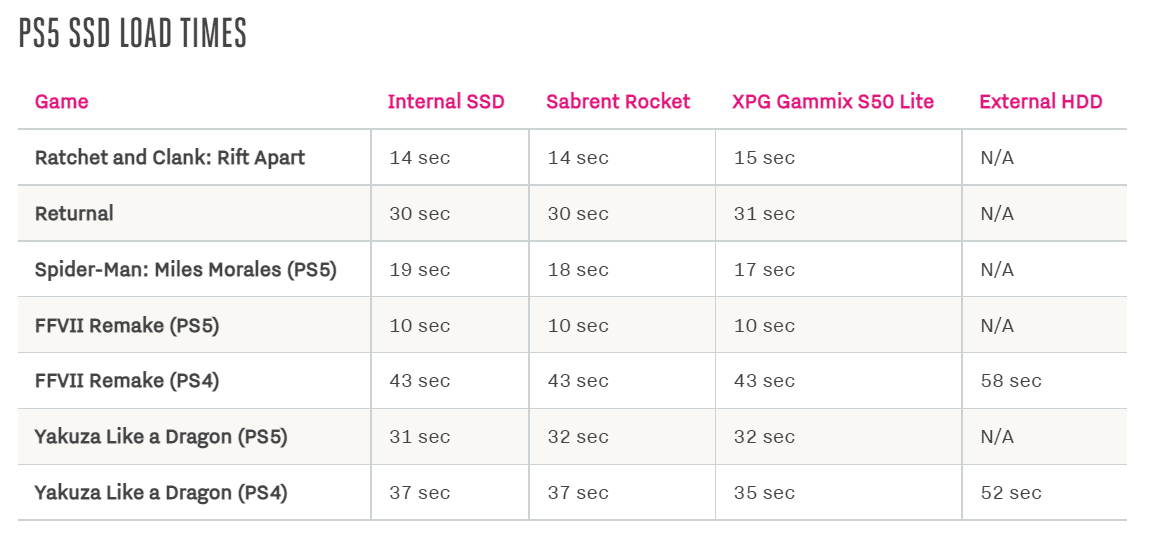Click the 18 sec Sabrent Rocket cell
This screenshot has width=1151, height=536.
click(577, 269)
